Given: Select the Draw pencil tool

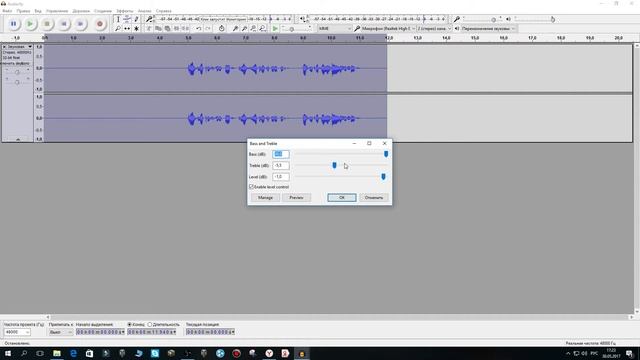Looking at the screenshot, I should (x=136, y=19).
